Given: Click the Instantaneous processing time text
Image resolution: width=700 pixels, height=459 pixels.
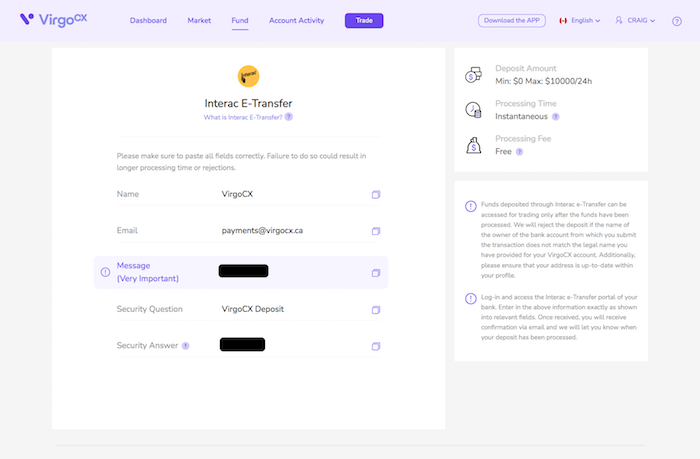Looking at the screenshot, I should coord(521,117).
